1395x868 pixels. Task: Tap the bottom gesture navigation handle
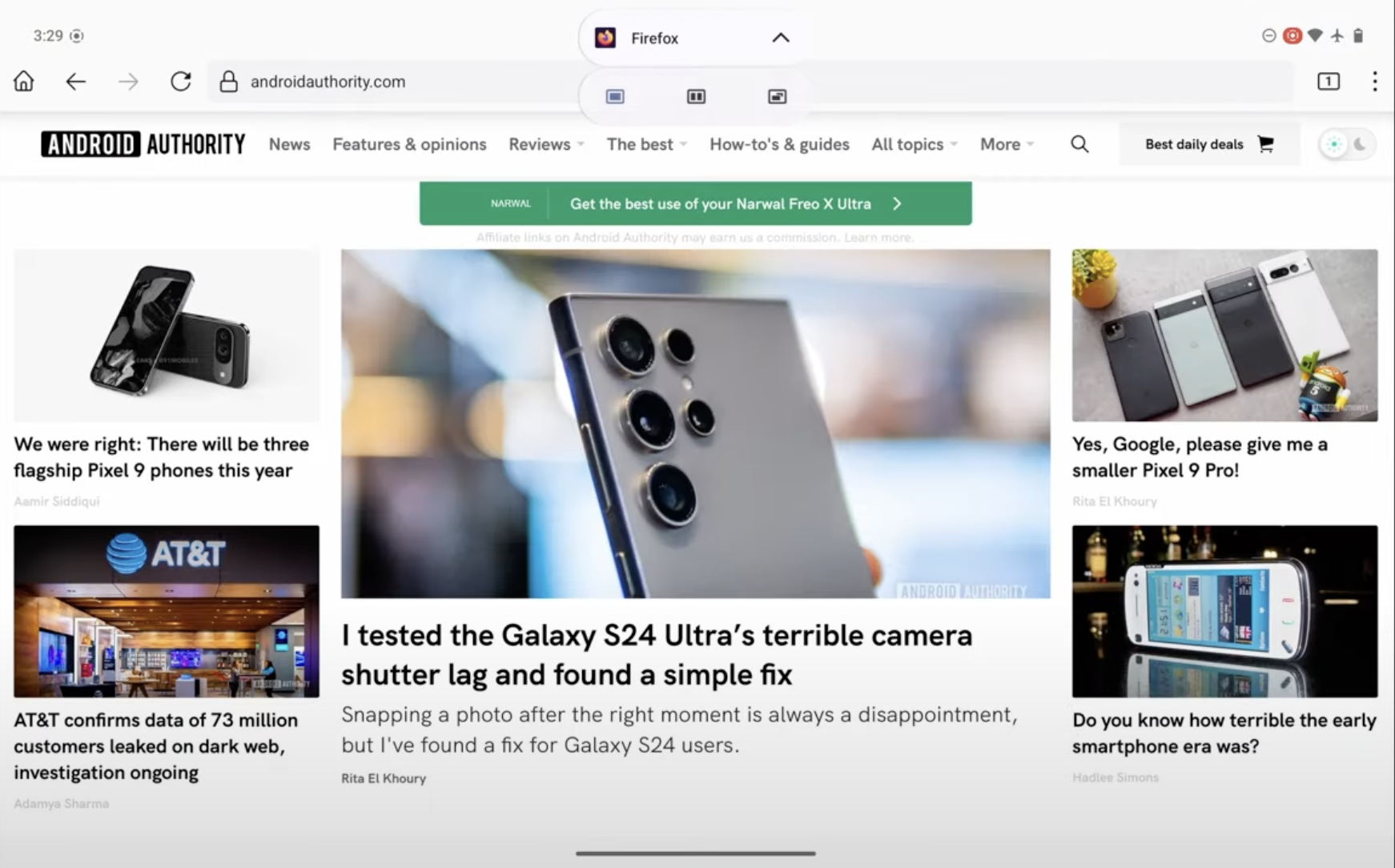pyautogui.click(x=696, y=854)
